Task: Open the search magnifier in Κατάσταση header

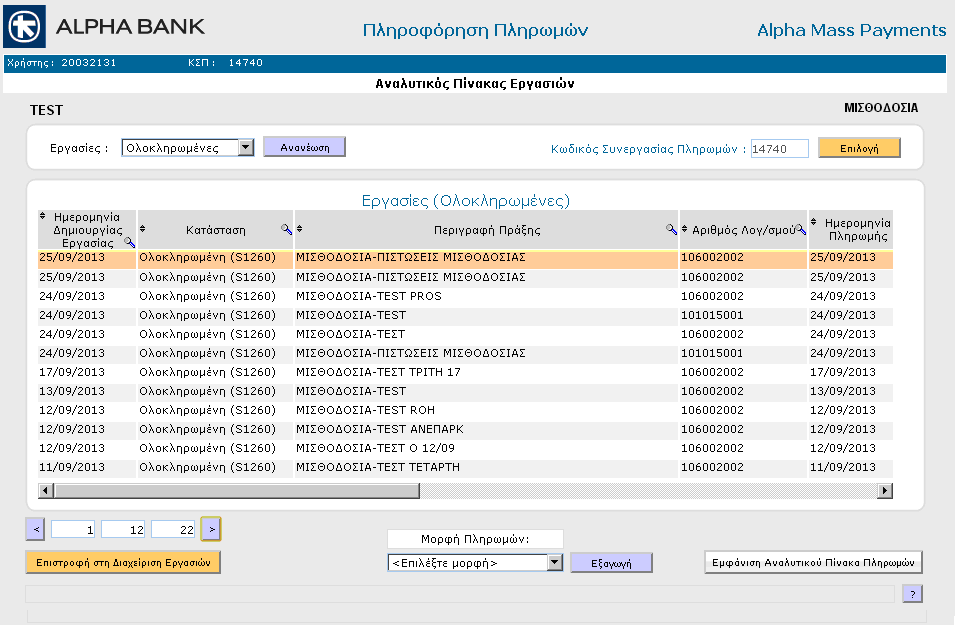Action: 286,229
